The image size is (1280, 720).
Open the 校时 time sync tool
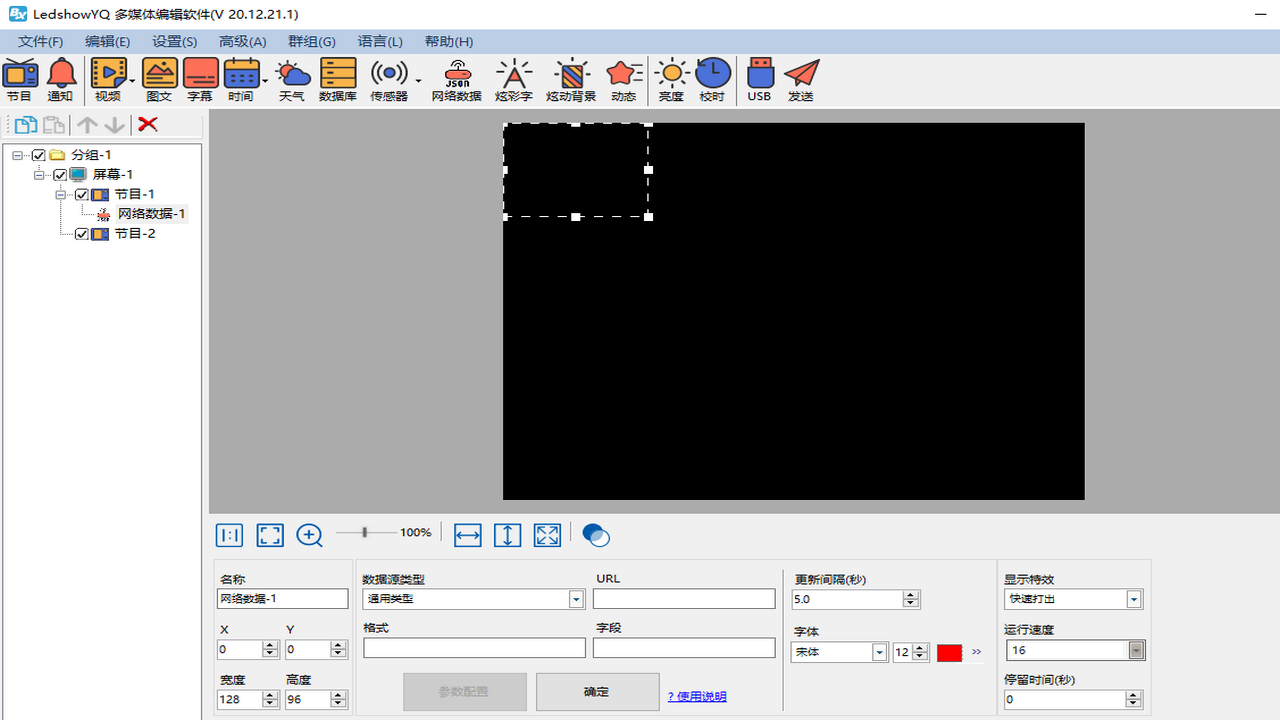(712, 80)
